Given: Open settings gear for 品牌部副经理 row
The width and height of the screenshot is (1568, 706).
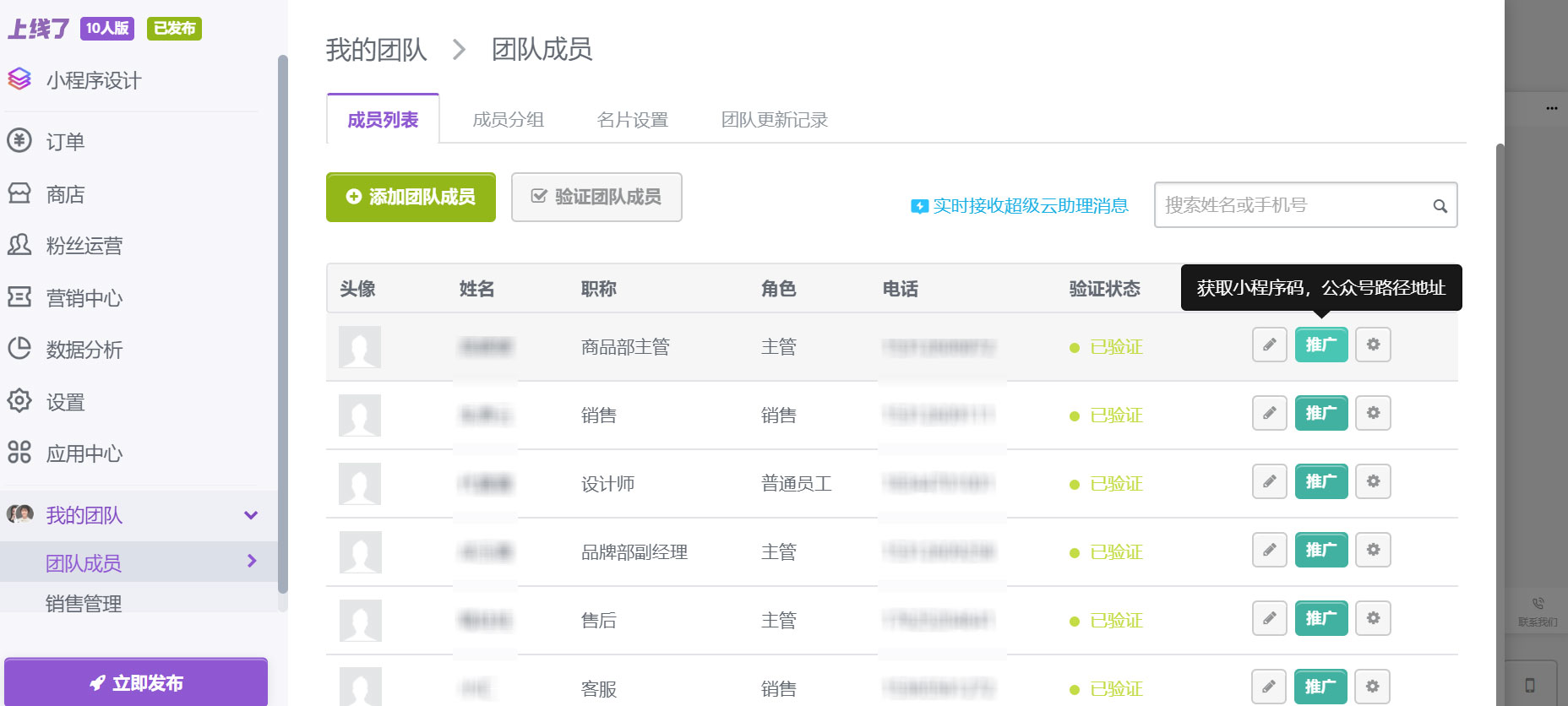Looking at the screenshot, I should click(1373, 550).
